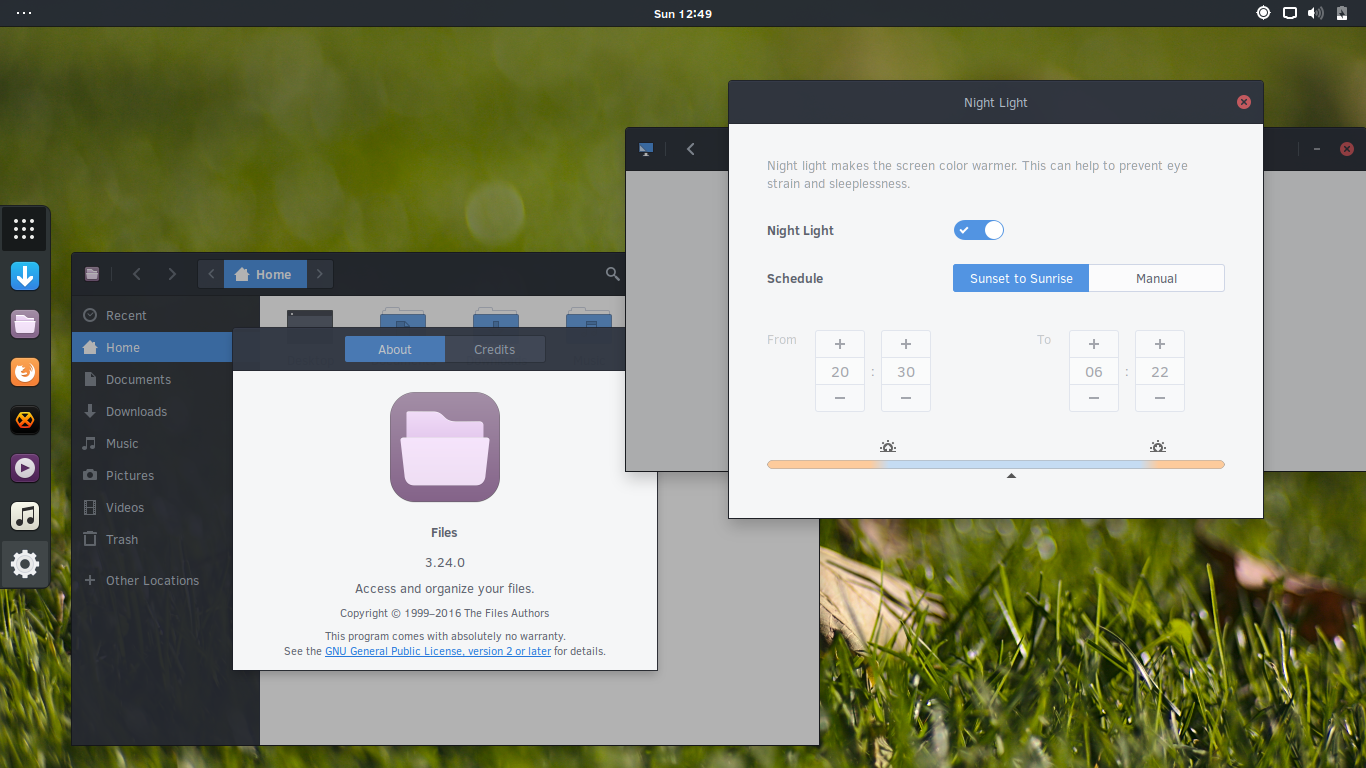Click the display icon in Settings headerbar

click(646, 149)
